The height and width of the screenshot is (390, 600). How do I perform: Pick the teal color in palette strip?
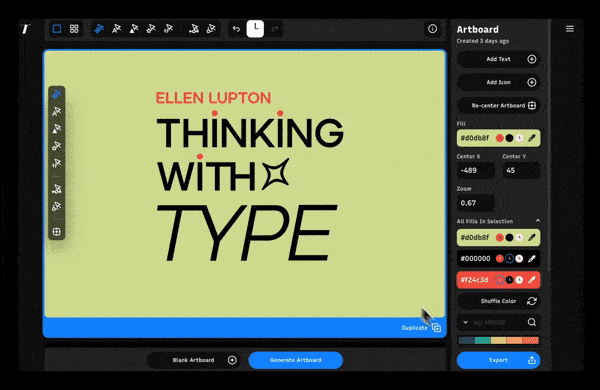click(x=483, y=340)
